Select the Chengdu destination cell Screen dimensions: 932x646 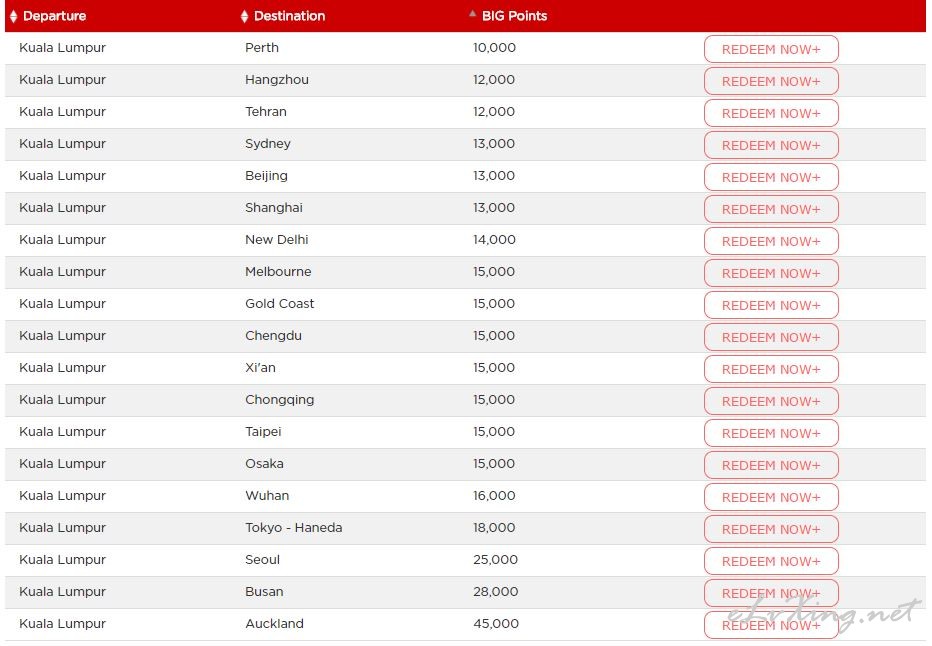click(273, 336)
